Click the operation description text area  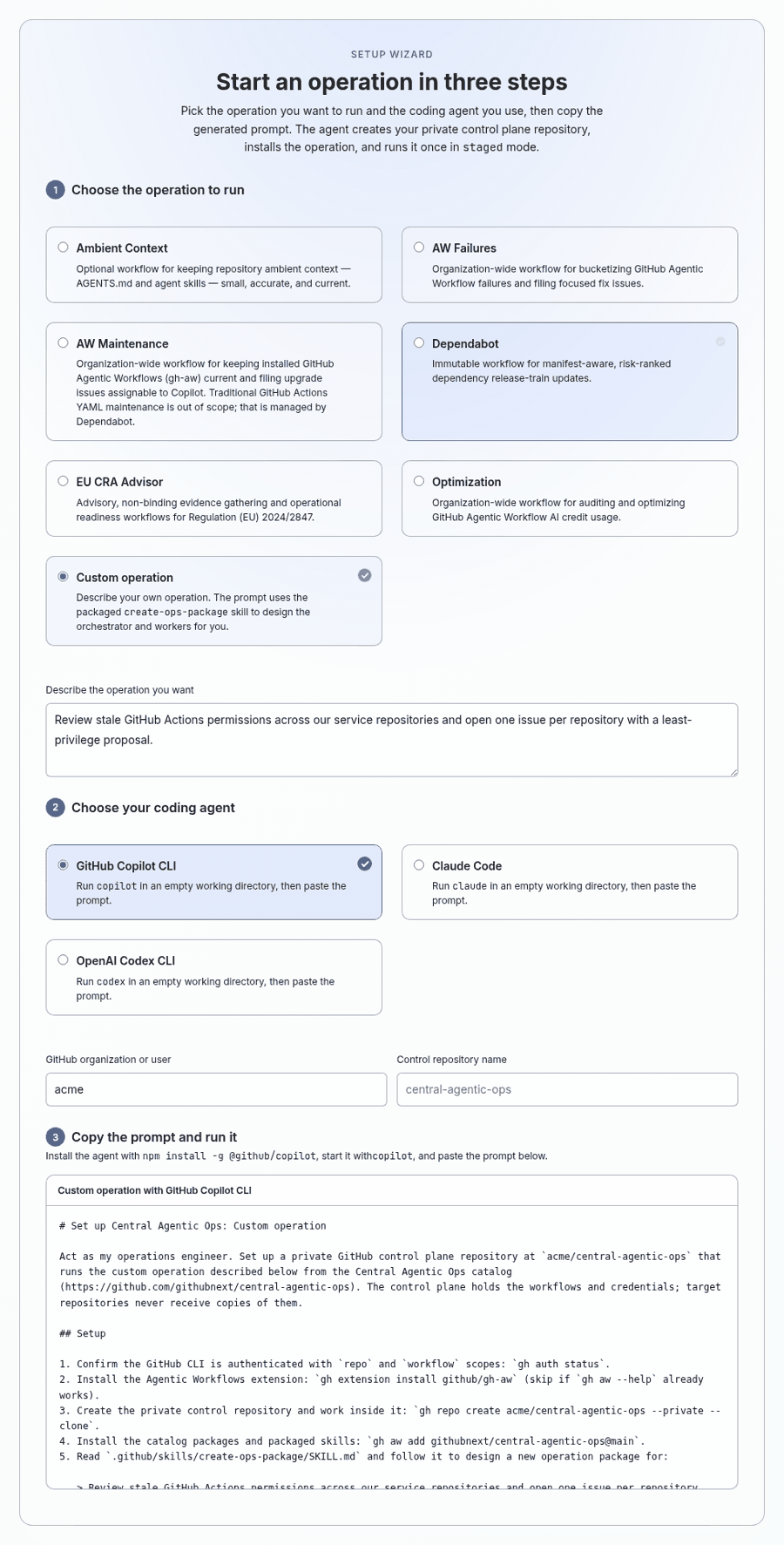tap(392, 740)
